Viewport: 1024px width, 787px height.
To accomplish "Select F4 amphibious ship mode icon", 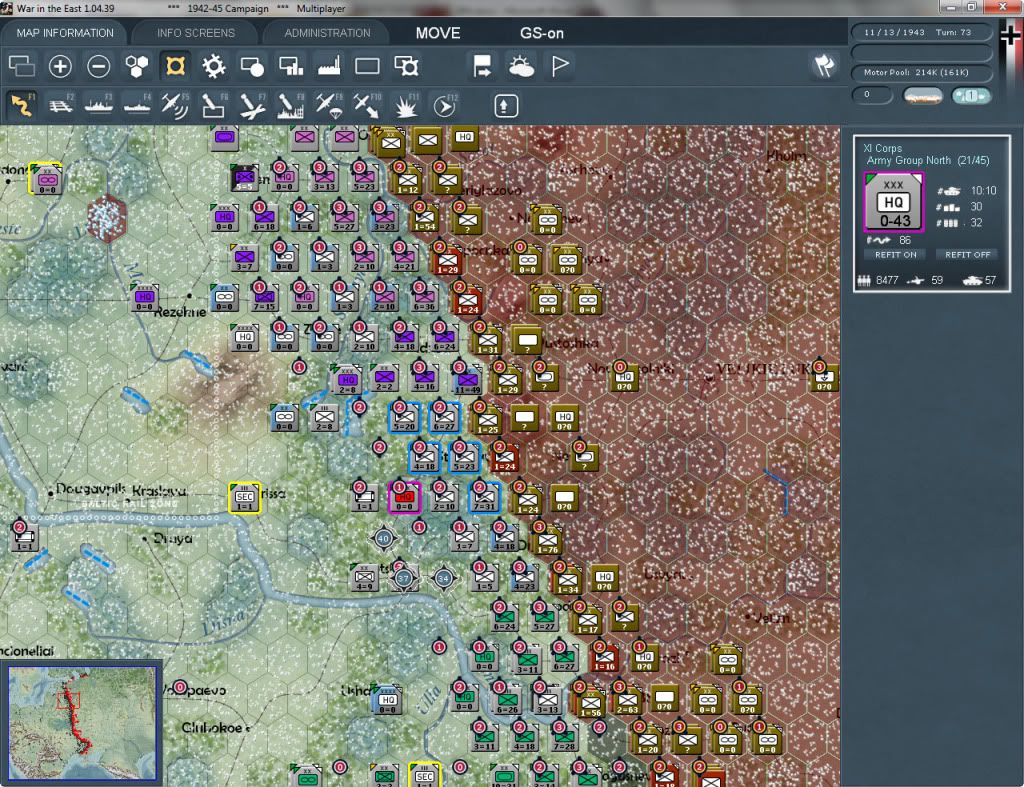I will 137,105.
